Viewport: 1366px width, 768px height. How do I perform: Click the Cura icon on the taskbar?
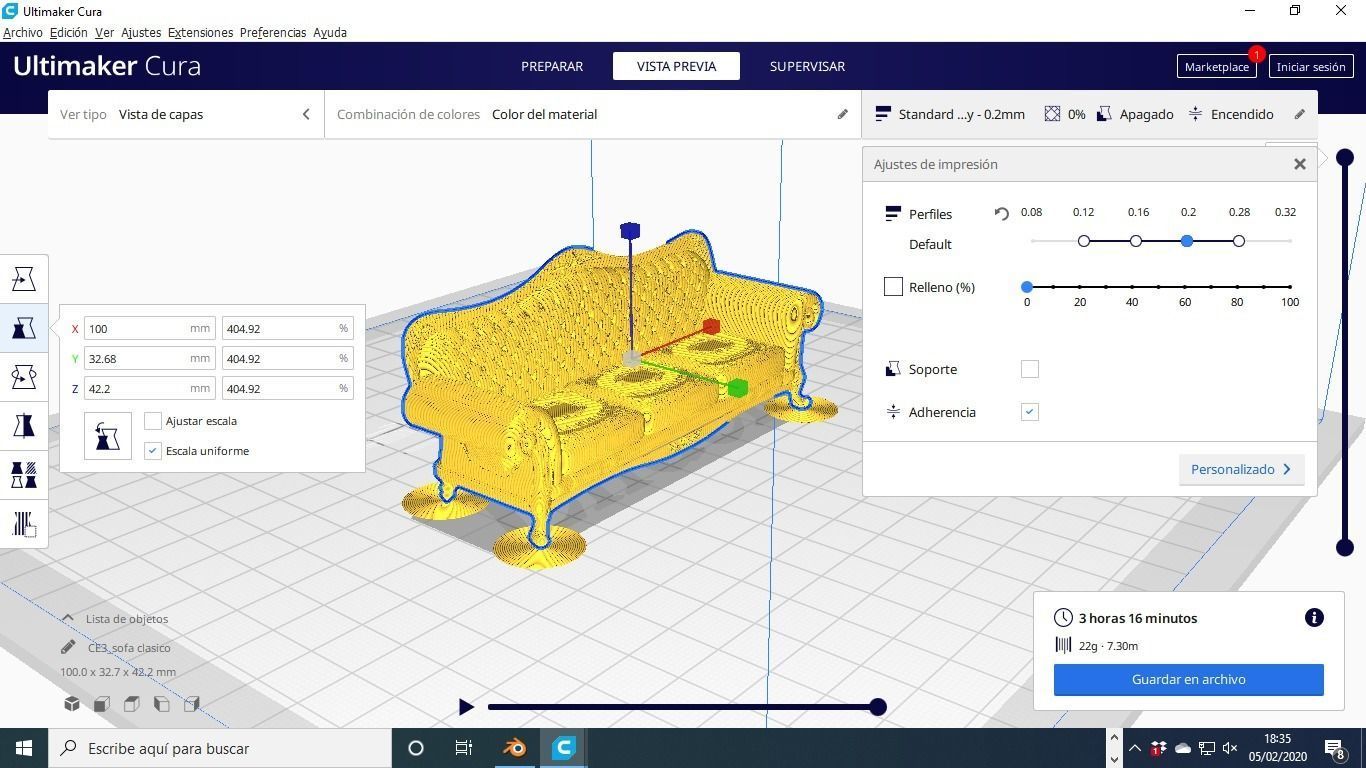(564, 748)
